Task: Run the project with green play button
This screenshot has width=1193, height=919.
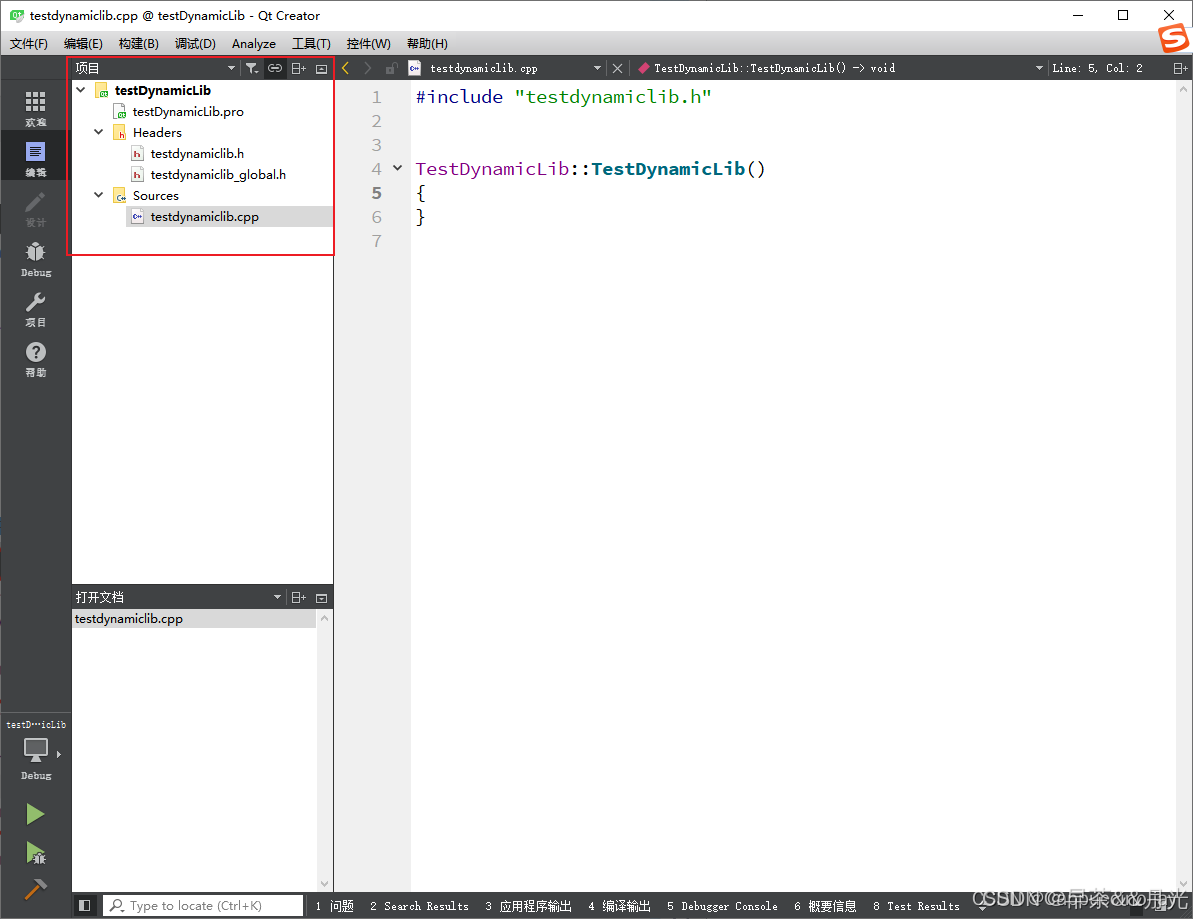Action: tap(35, 815)
